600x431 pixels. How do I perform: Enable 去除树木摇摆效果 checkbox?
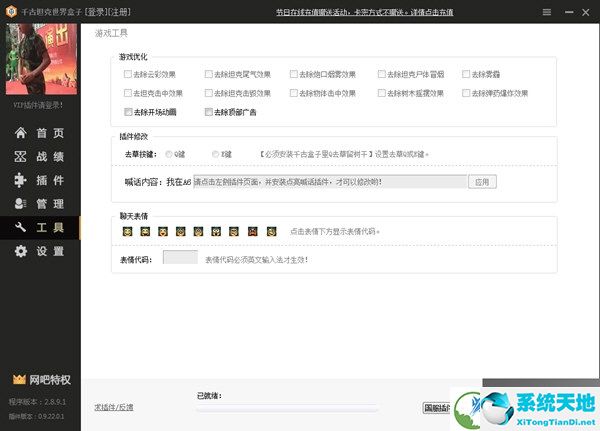pos(382,93)
